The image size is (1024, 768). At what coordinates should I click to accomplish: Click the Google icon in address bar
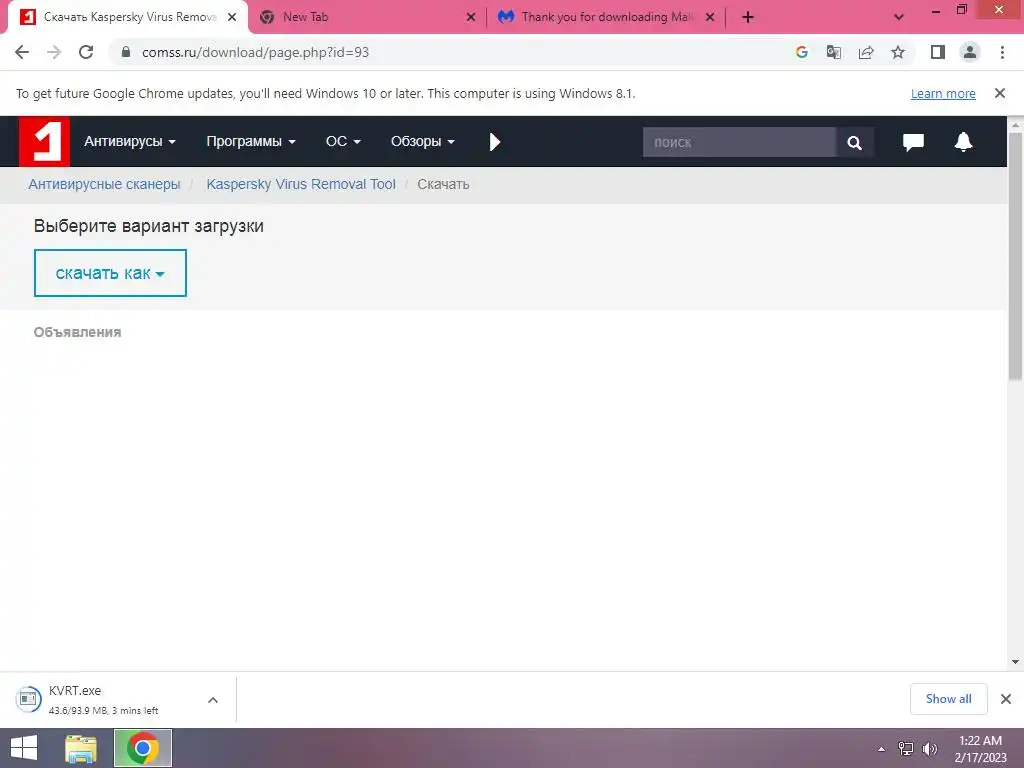pos(801,52)
